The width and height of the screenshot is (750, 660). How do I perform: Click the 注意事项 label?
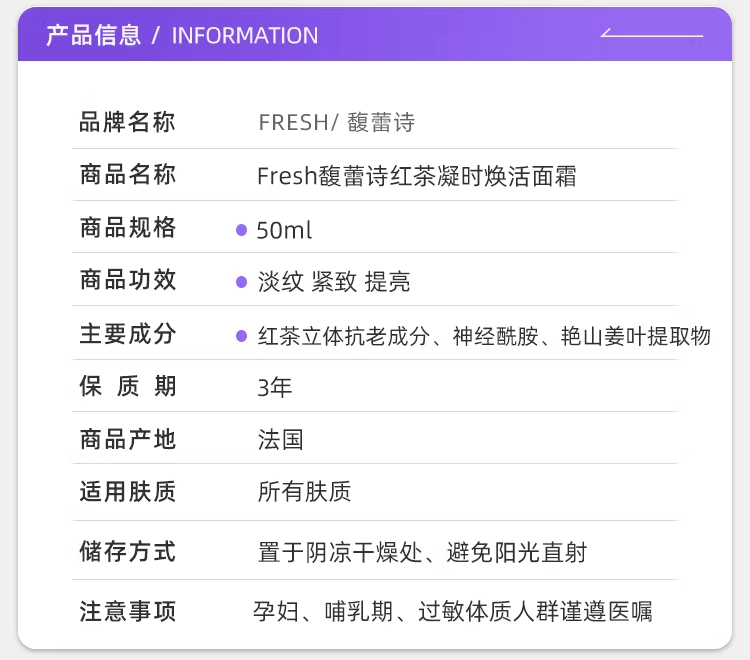click(x=127, y=611)
